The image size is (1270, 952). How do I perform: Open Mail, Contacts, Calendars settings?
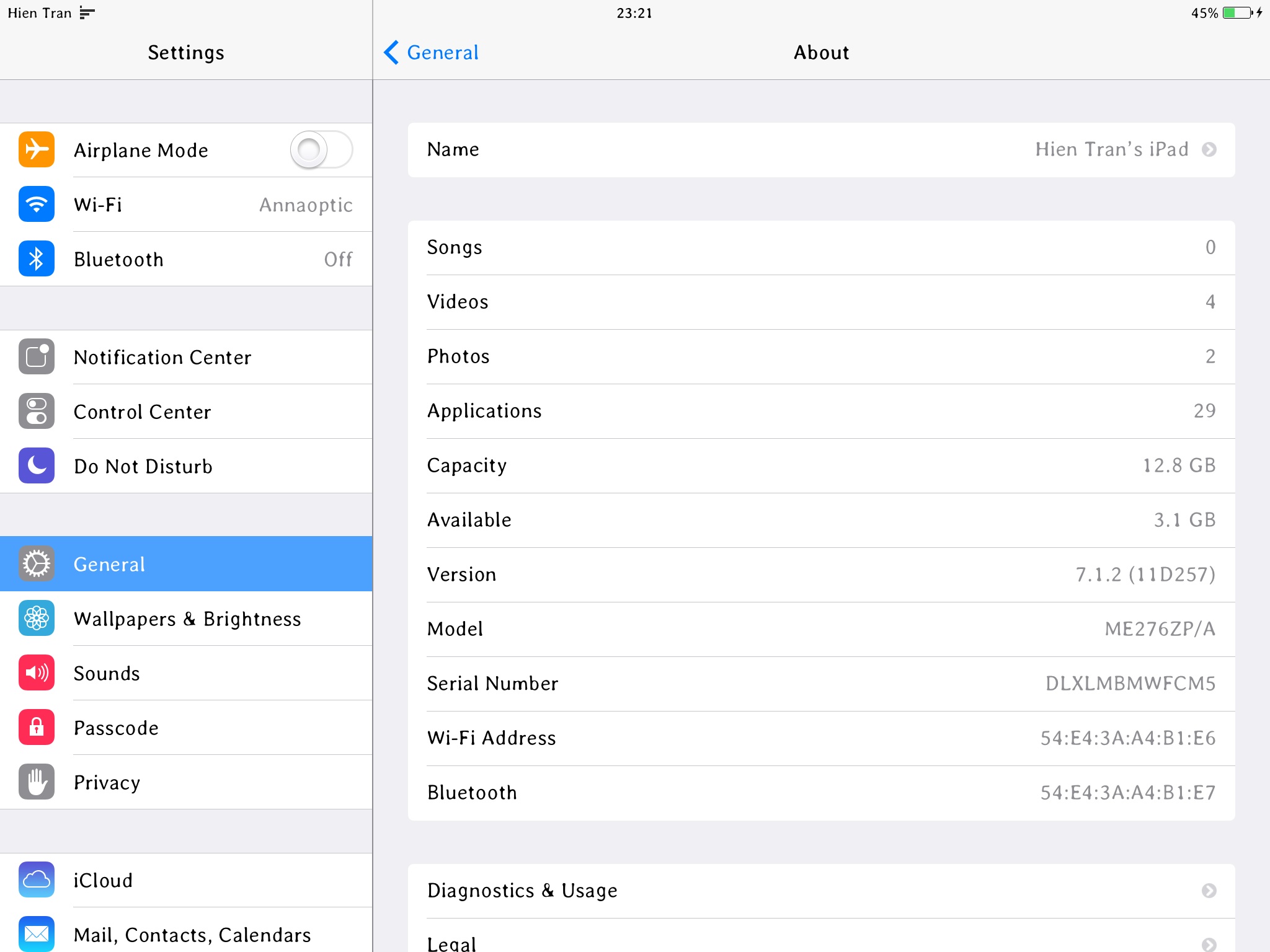(192, 934)
